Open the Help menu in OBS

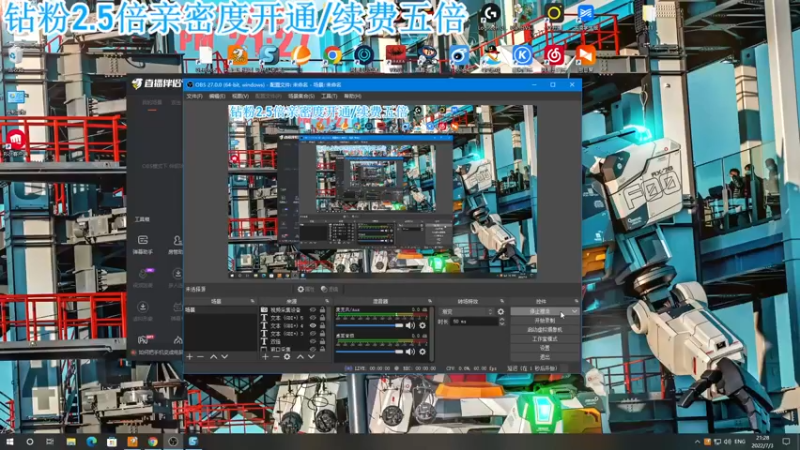coord(353,96)
